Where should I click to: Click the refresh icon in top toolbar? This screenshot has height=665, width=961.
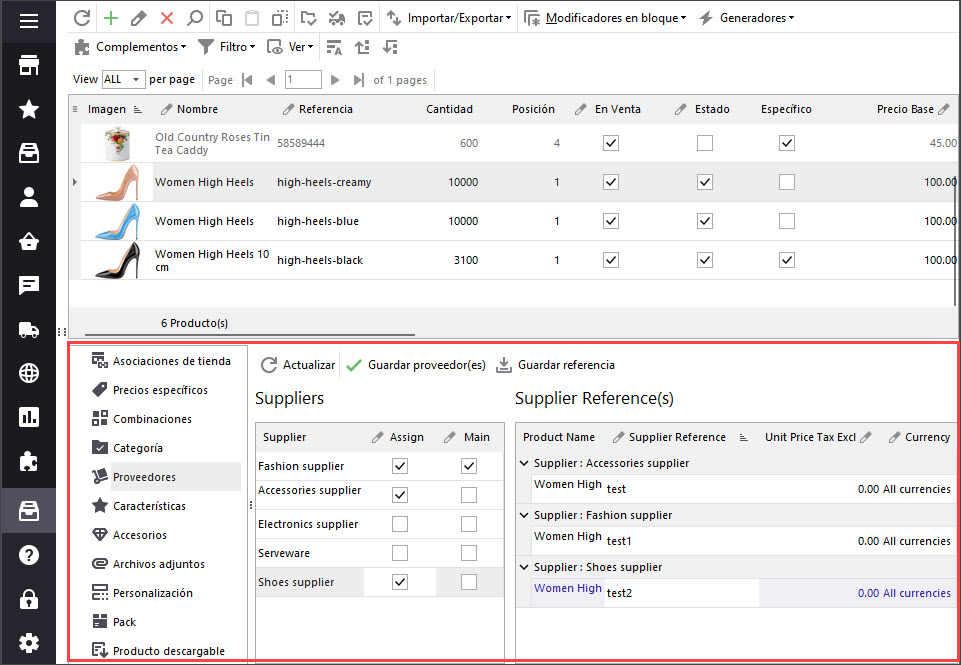coord(82,18)
